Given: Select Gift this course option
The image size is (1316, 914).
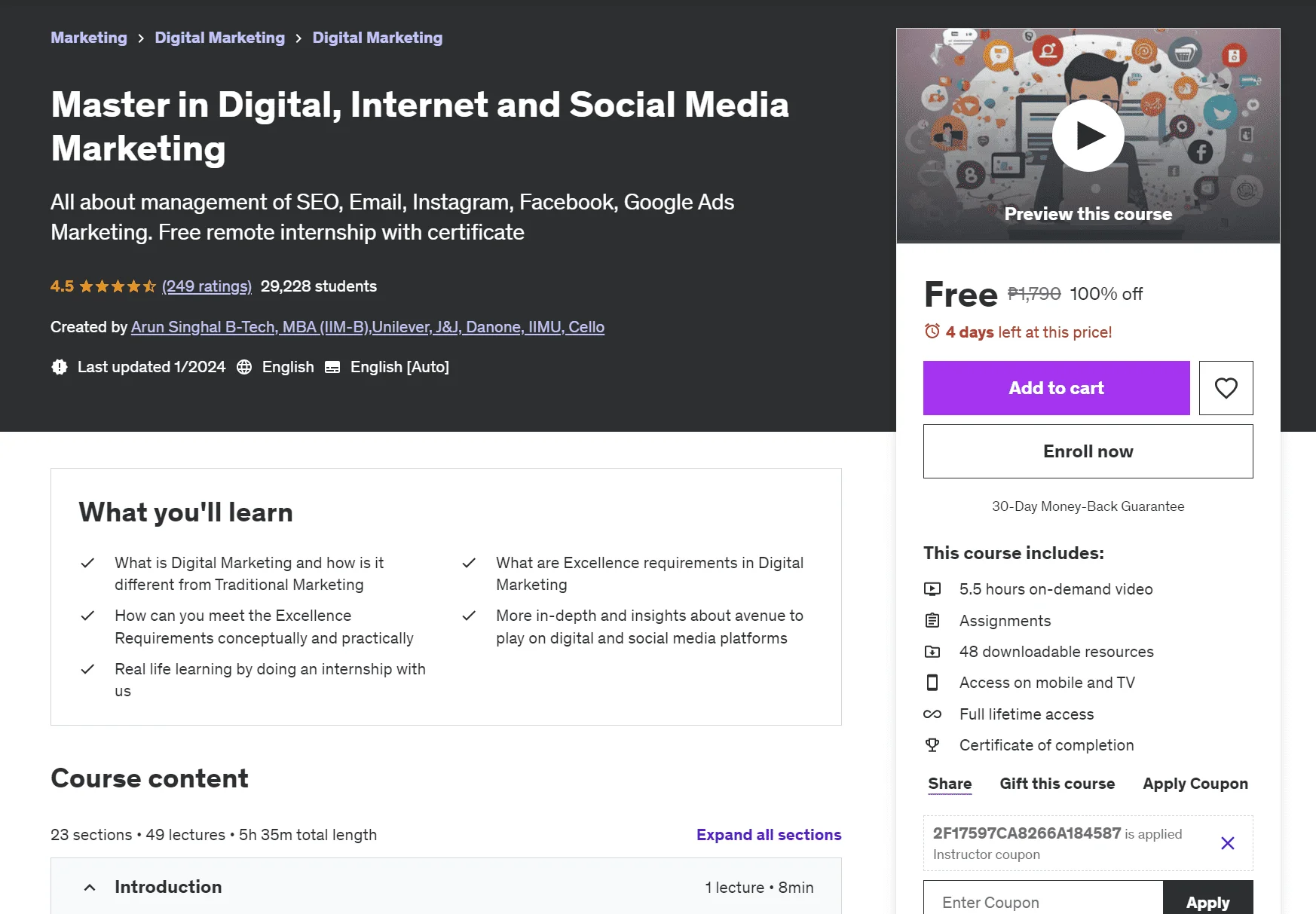Looking at the screenshot, I should 1057,784.
